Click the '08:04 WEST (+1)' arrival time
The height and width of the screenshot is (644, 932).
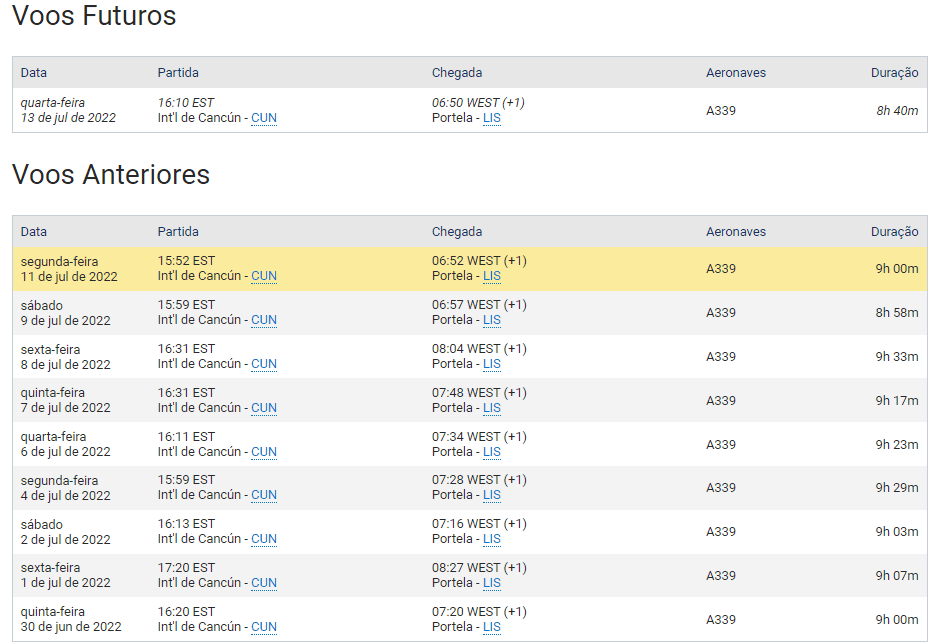[x=479, y=349]
